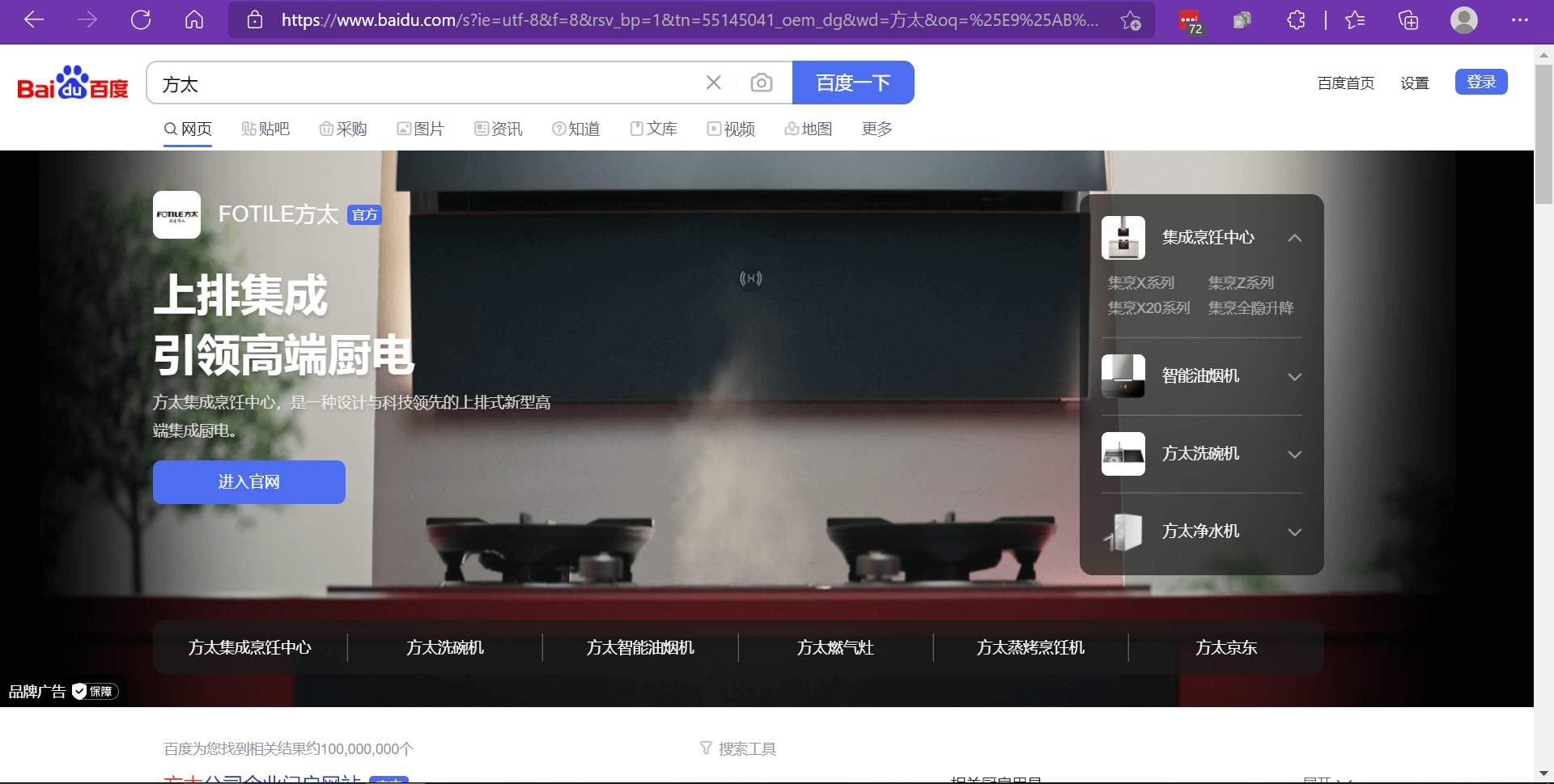
Task: Select the 网页 search tab
Action: [x=188, y=129]
